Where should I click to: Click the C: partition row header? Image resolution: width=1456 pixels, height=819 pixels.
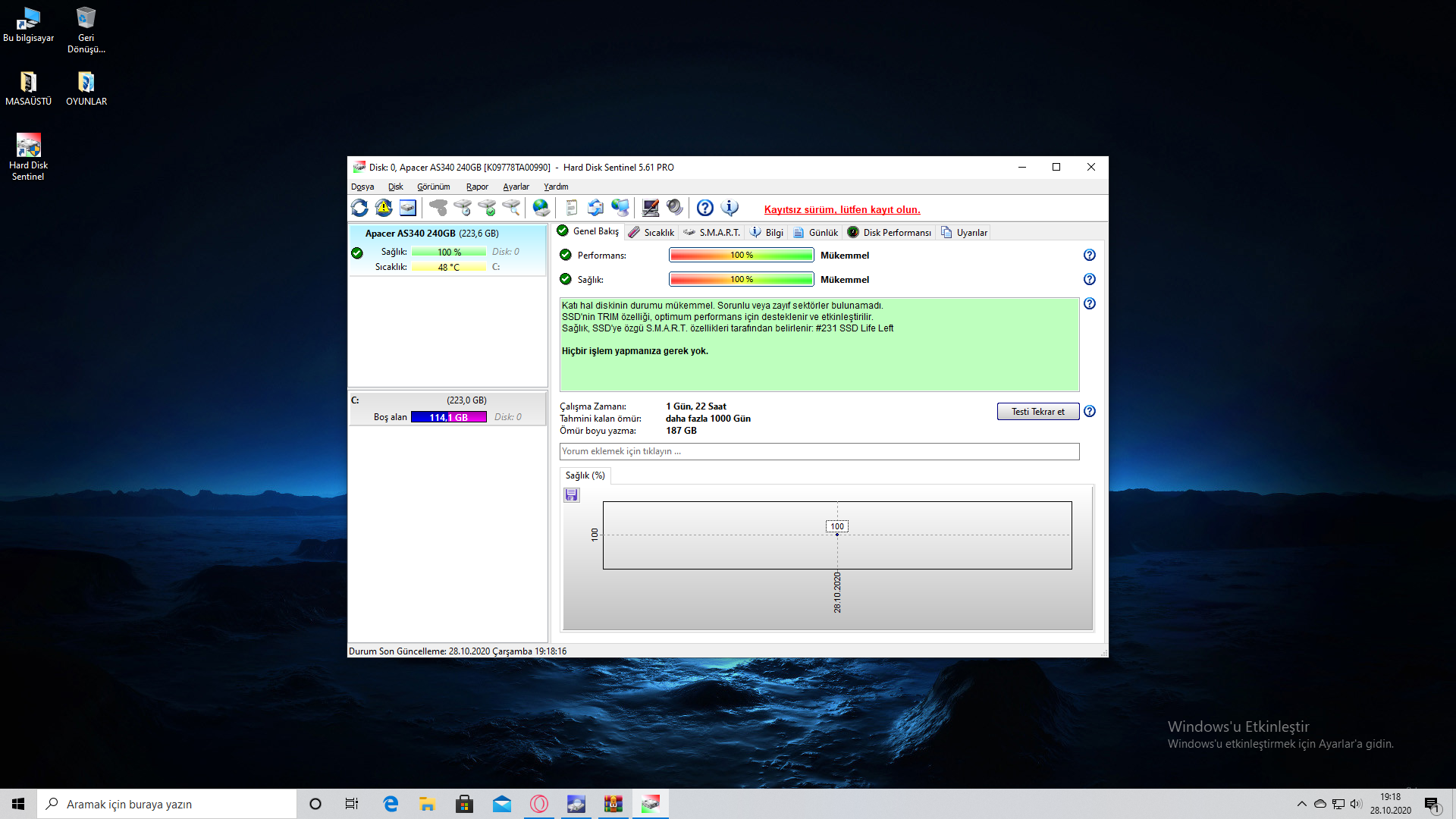447,400
